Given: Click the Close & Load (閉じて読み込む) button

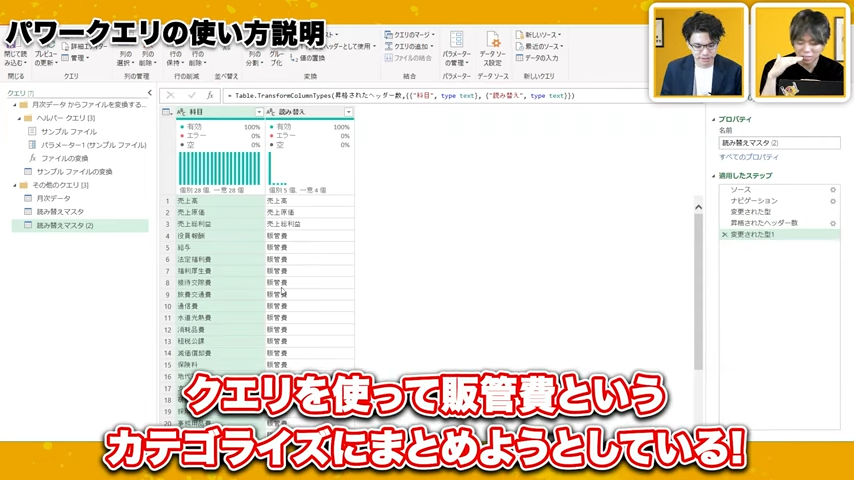Looking at the screenshot, I should point(15,53).
